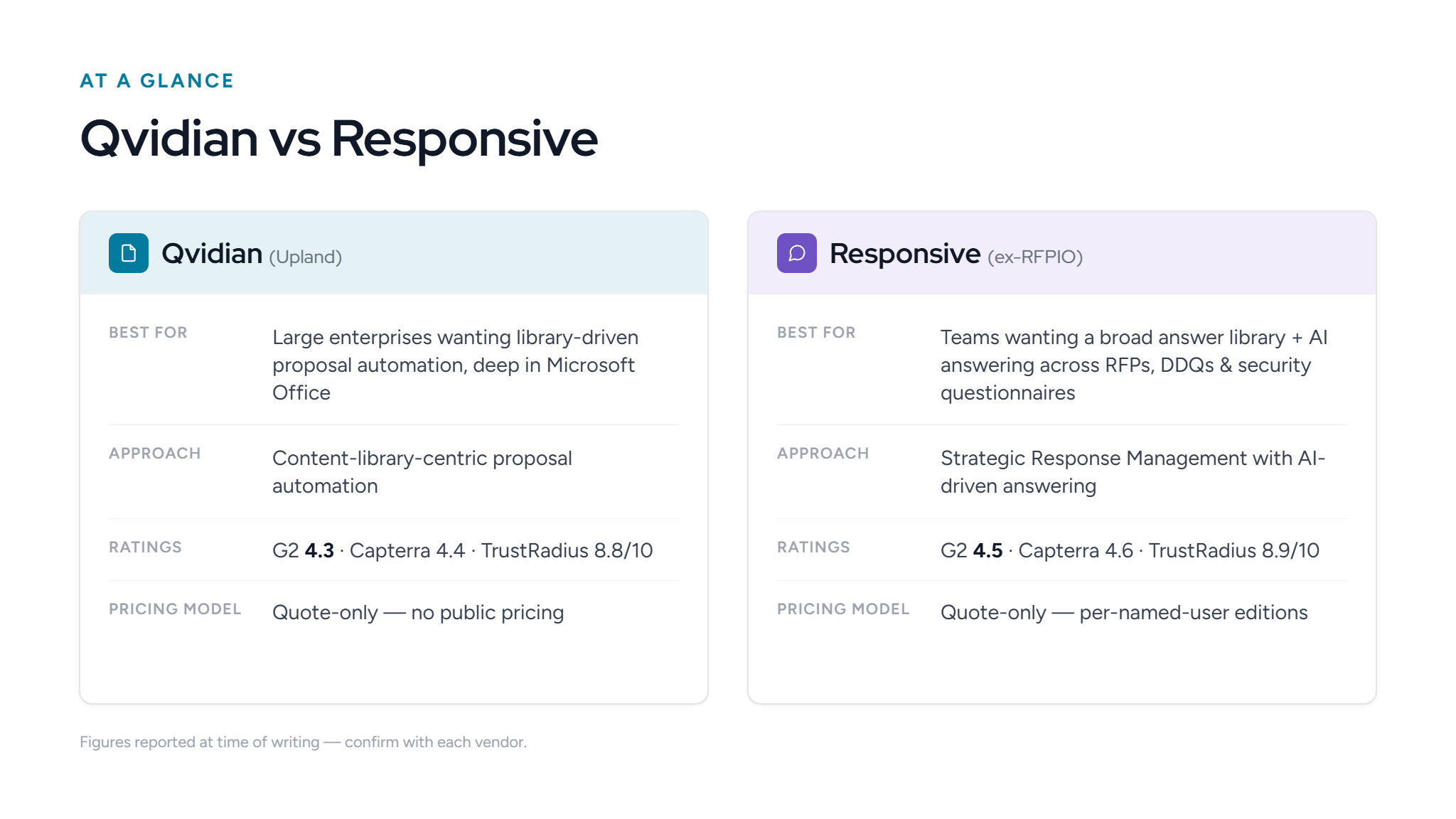Click the 'Figures reported at time of writing' footnote
1456x819 pixels.
[x=303, y=742]
